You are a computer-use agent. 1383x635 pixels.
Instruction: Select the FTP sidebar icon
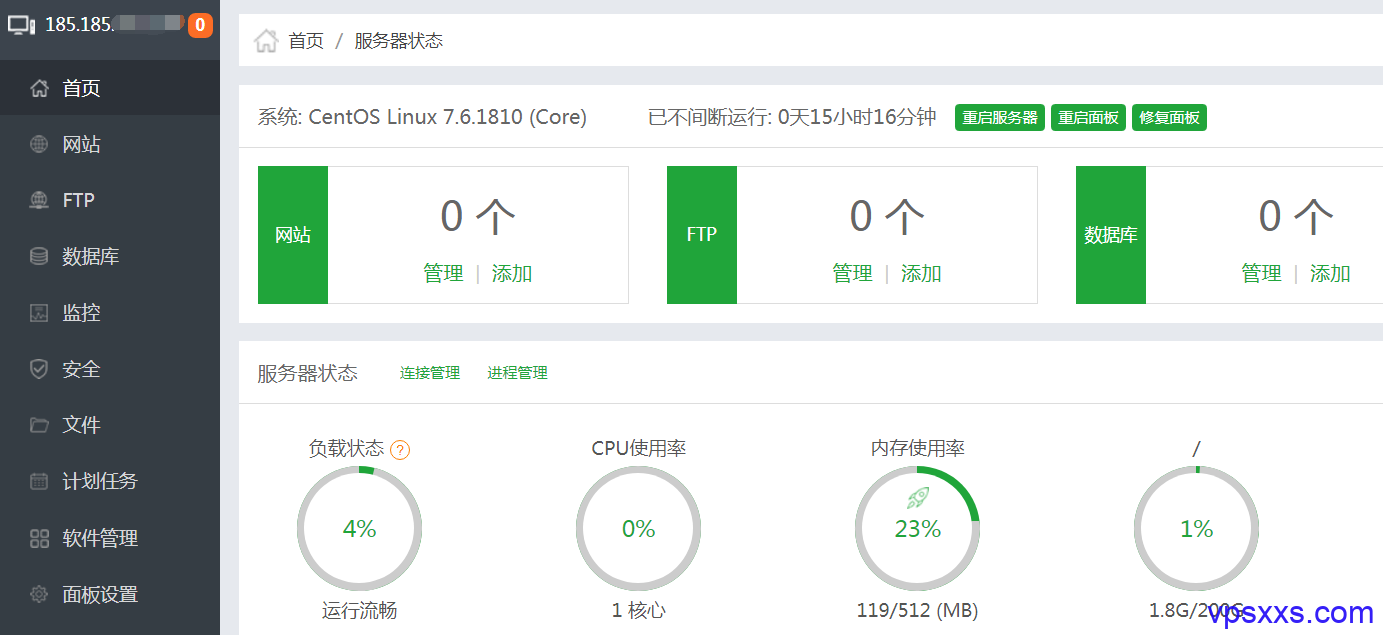point(39,200)
